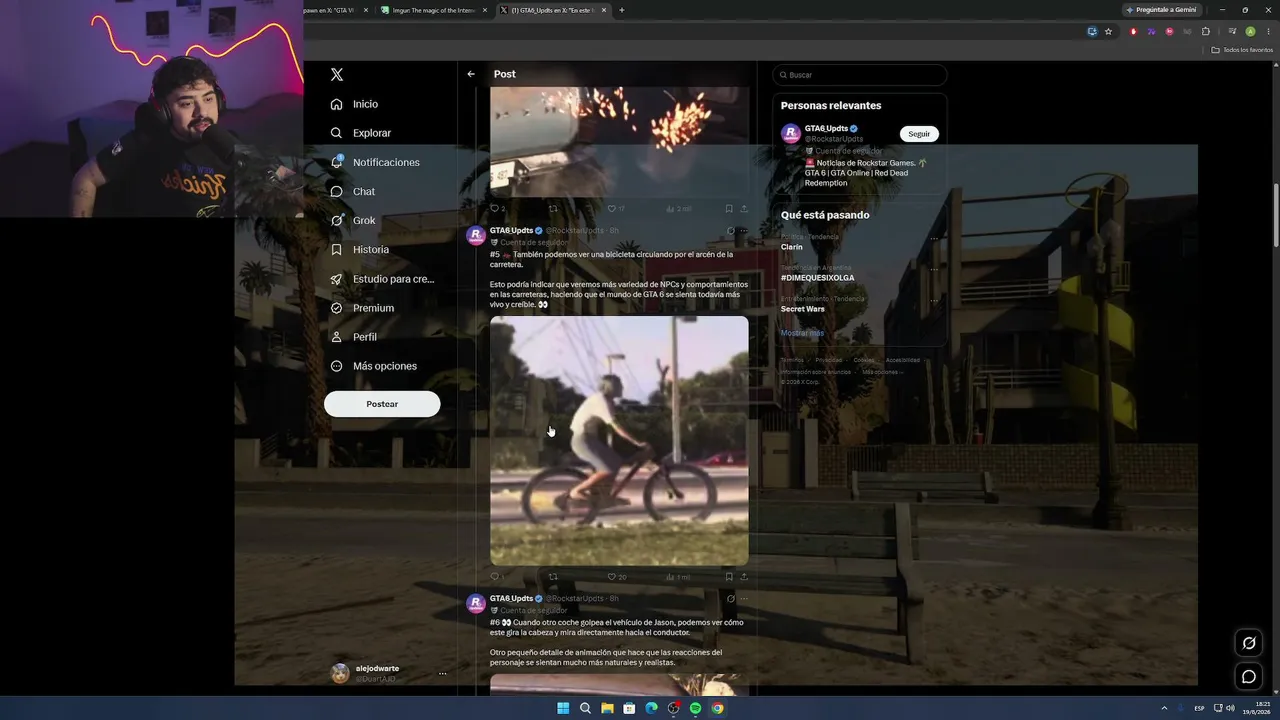Click the X logo in the sidebar
1280x720 pixels.
(x=337, y=75)
